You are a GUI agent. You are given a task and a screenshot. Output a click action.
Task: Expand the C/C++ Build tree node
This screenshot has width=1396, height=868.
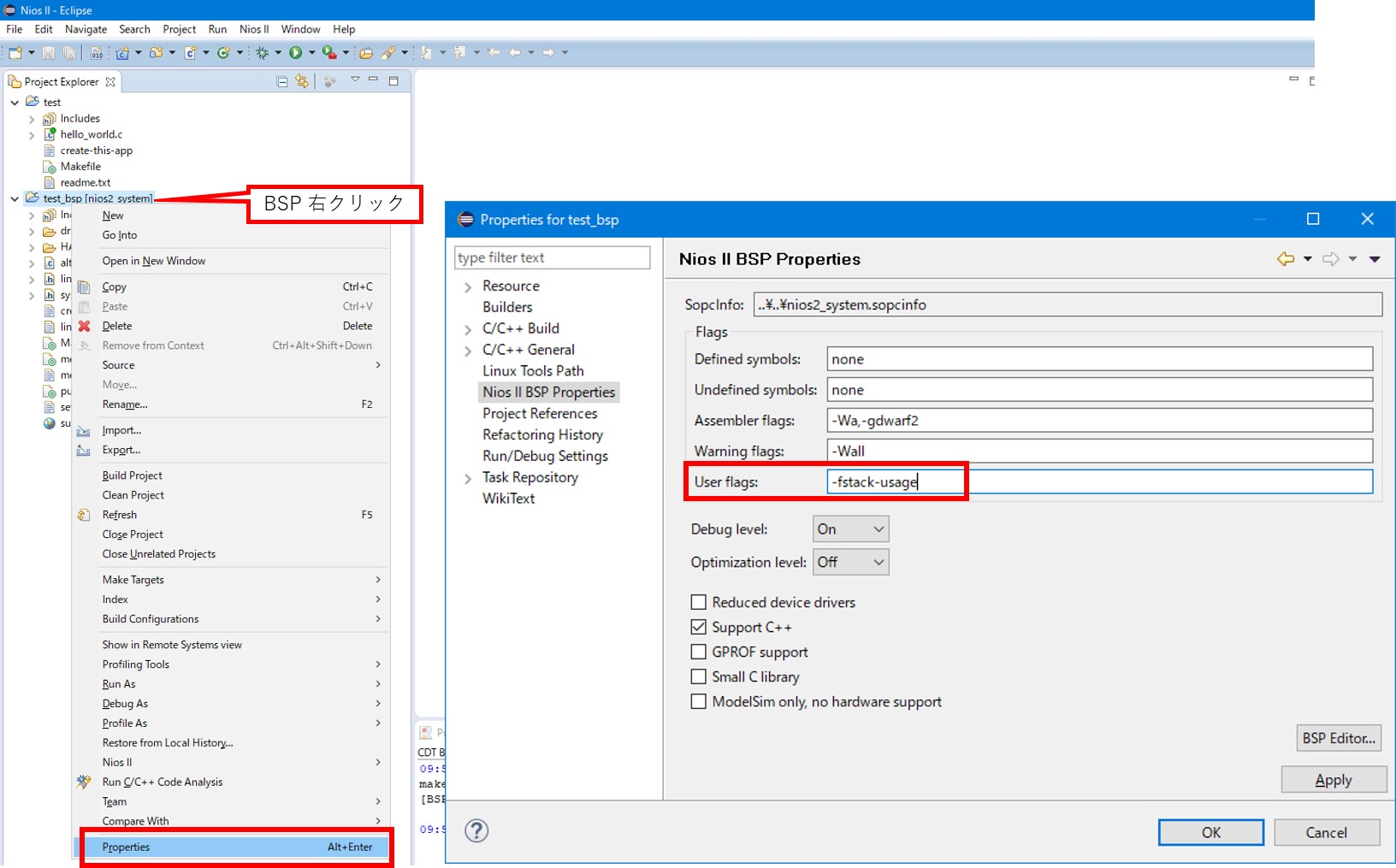pyautogui.click(x=468, y=329)
